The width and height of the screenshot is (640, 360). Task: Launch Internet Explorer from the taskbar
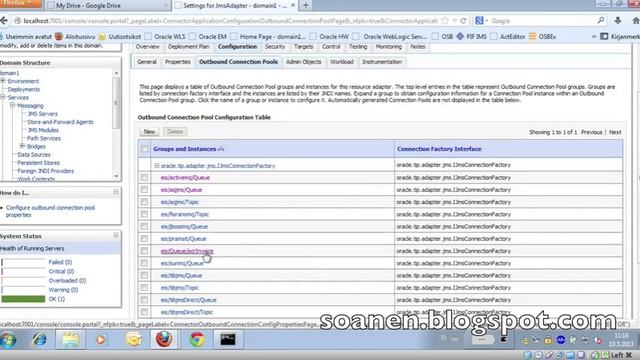(39, 340)
